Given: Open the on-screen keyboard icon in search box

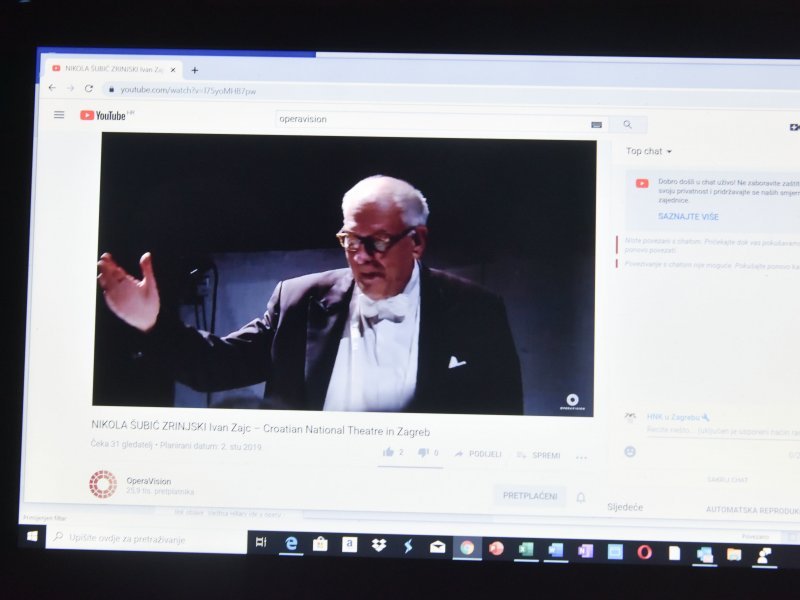Looking at the screenshot, I should coord(596,124).
